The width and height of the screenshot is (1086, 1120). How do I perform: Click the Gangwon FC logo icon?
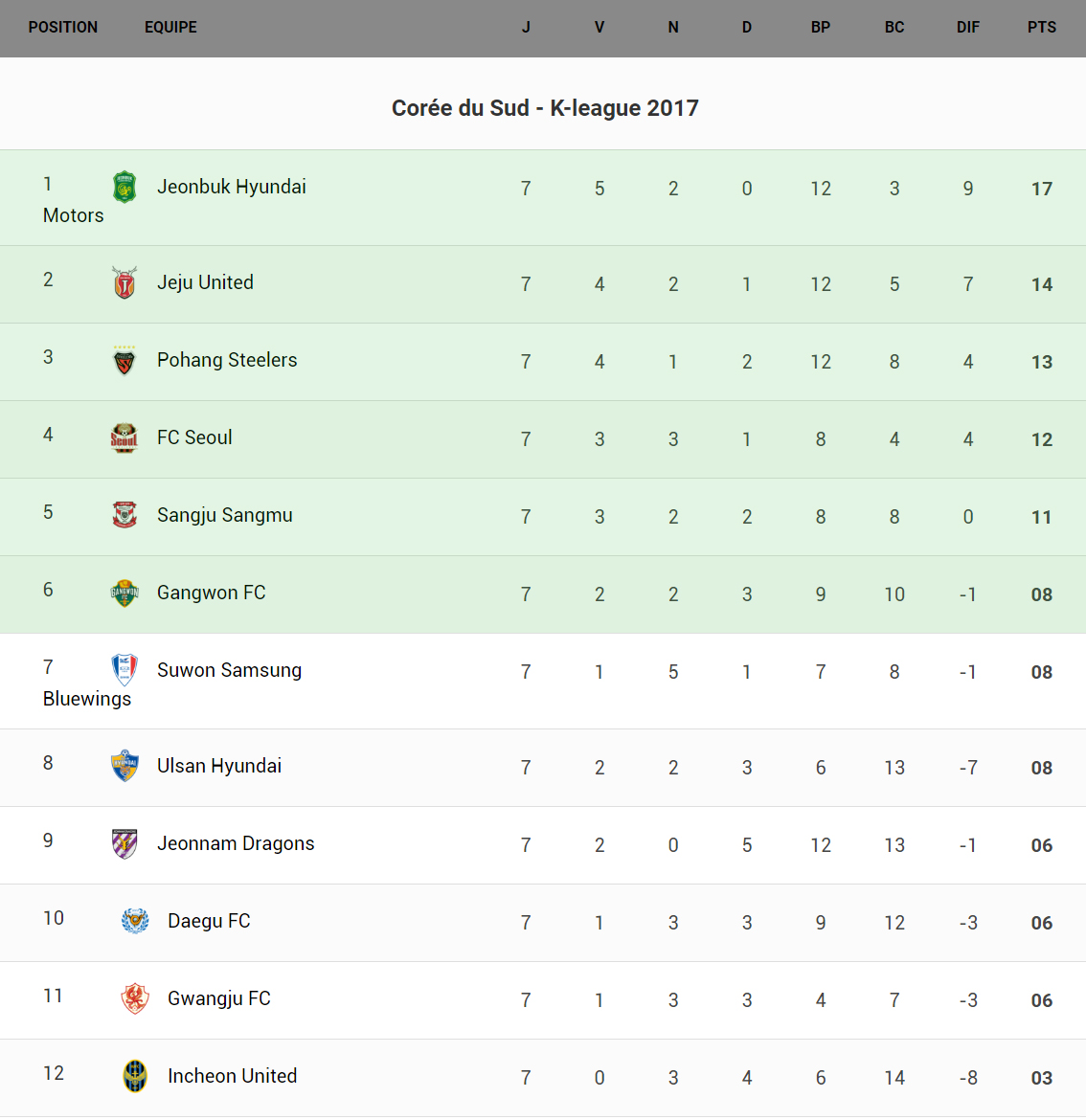(x=124, y=594)
